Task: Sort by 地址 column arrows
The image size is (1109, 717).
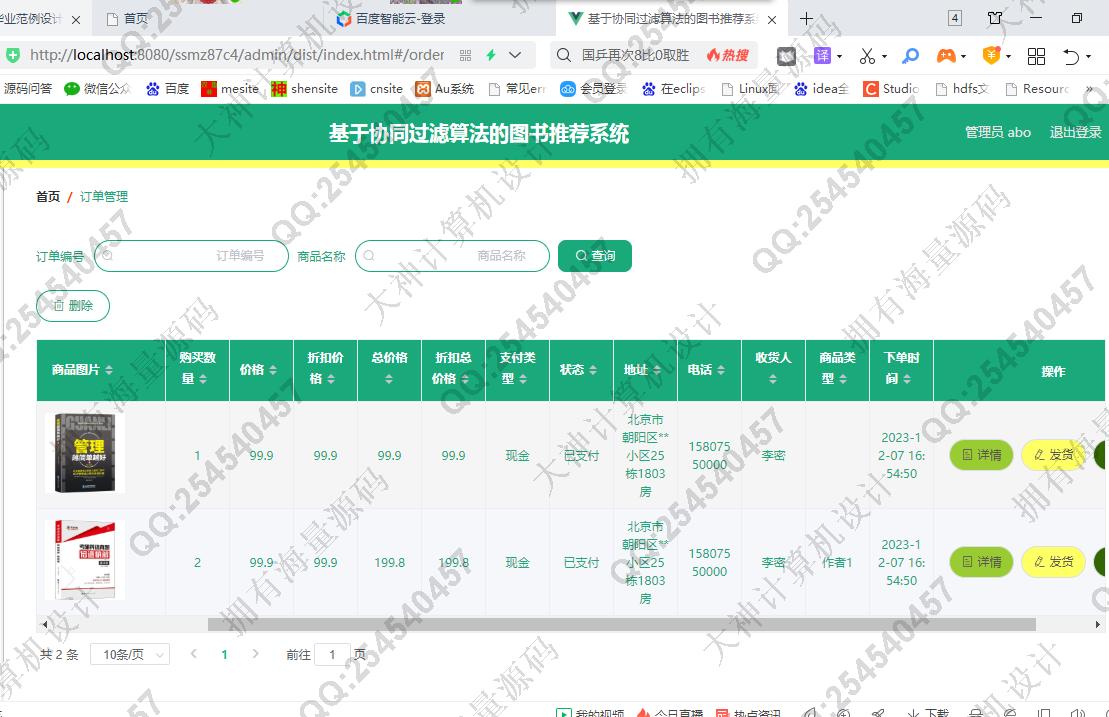Action: point(657,370)
